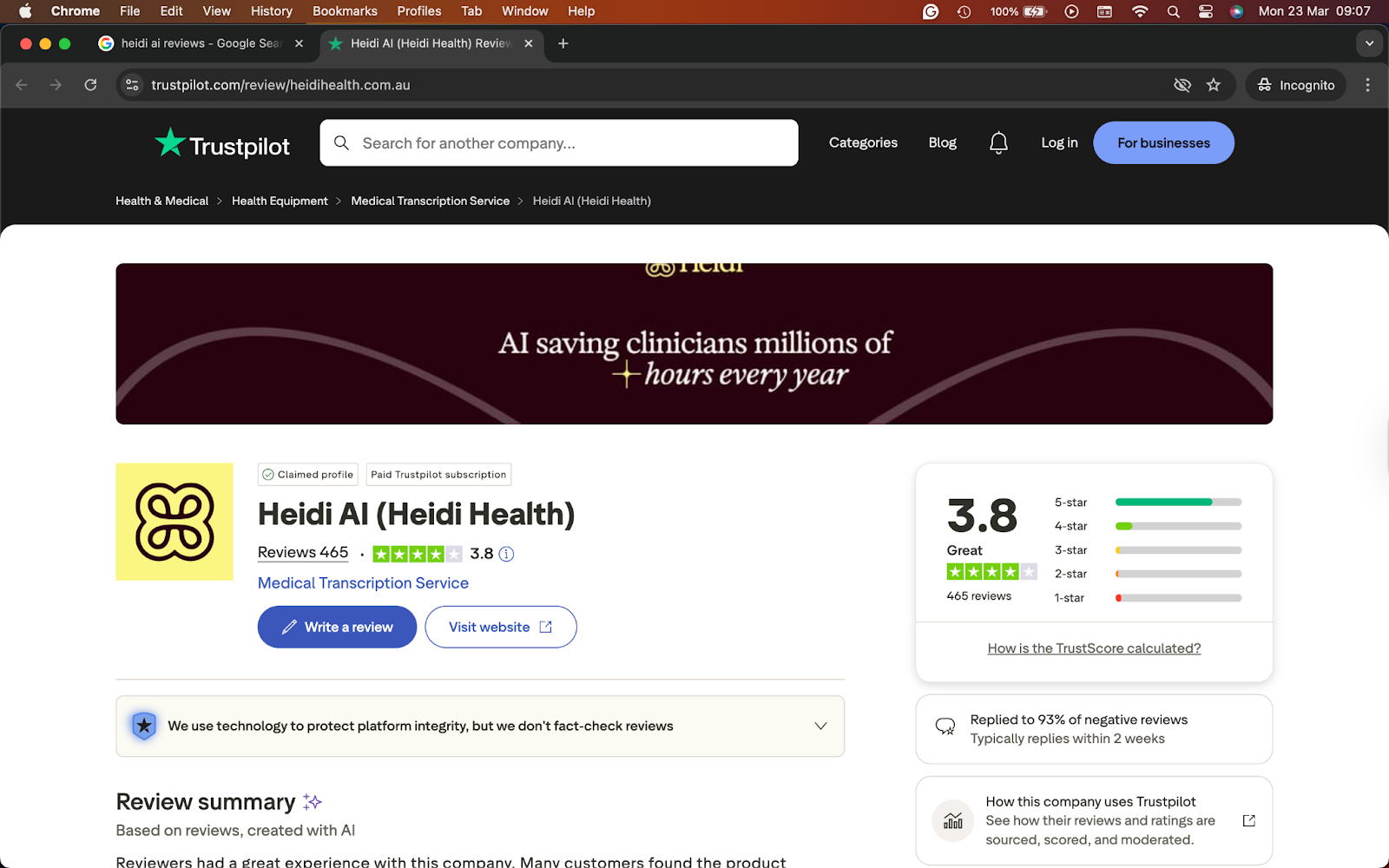Open the History menu
This screenshot has height=868, width=1389.
coord(272,11)
